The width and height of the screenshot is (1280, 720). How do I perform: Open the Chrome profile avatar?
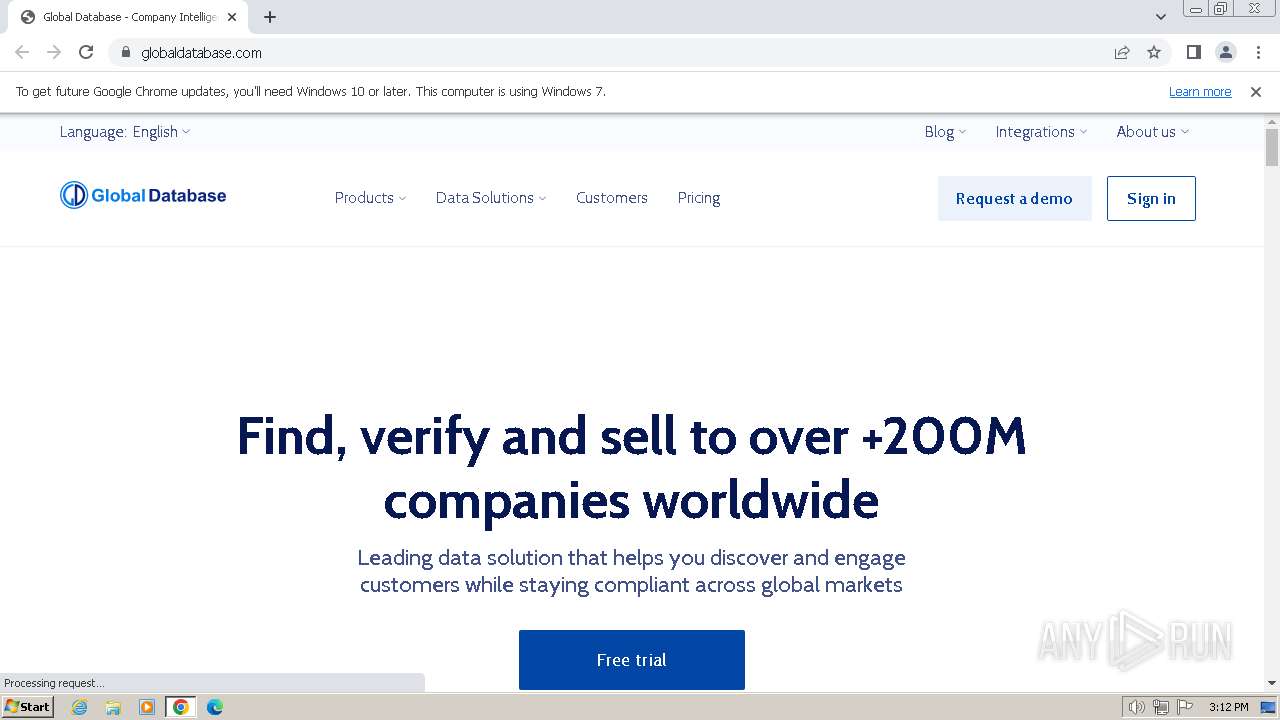[1226, 52]
